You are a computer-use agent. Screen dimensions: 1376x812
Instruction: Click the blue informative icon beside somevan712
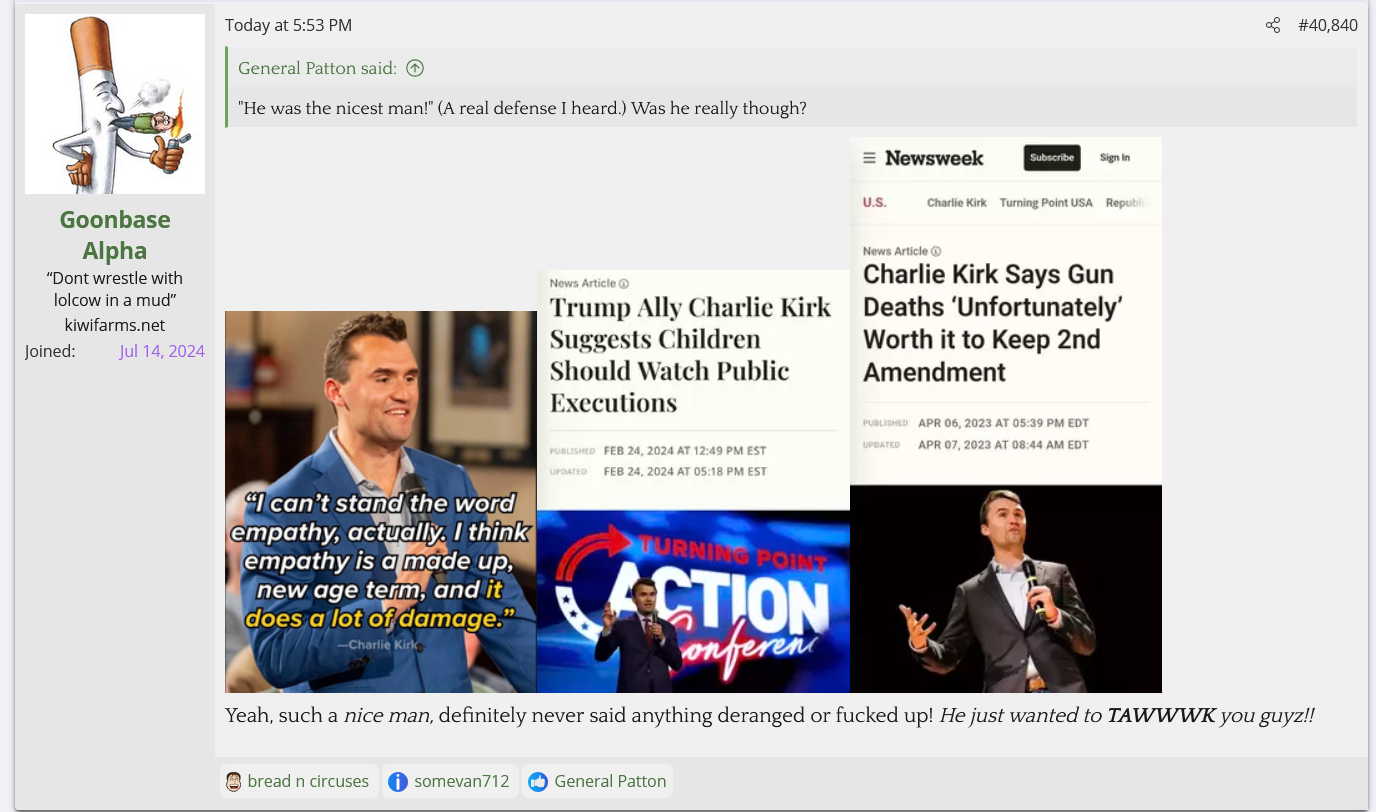point(398,781)
